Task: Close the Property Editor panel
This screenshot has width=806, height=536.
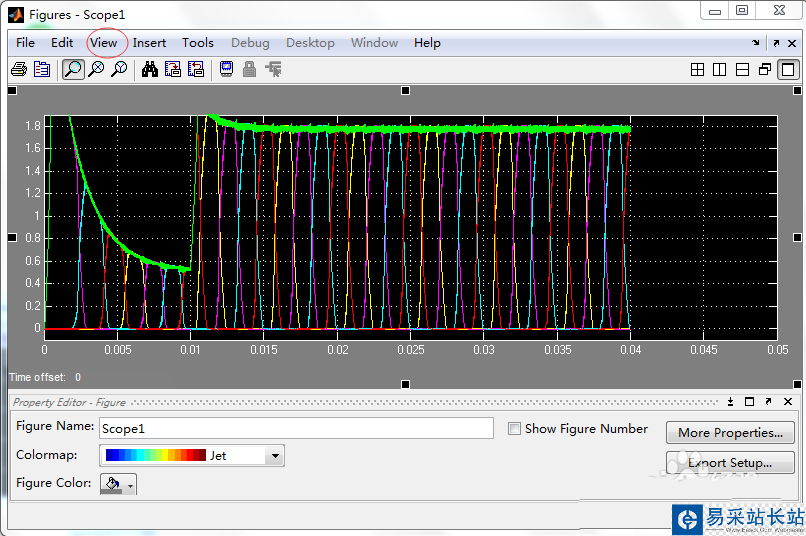Action: coord(788,402)
